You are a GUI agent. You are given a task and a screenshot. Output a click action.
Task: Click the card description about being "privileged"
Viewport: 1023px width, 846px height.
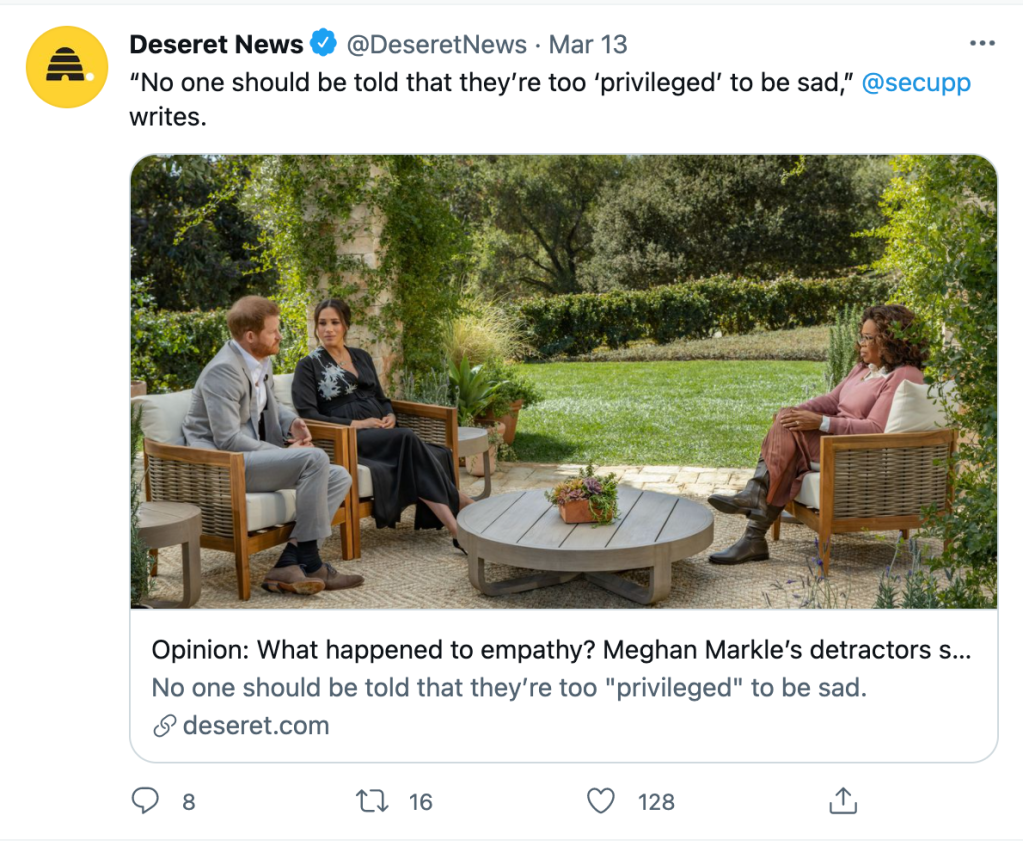coord(508,688)
